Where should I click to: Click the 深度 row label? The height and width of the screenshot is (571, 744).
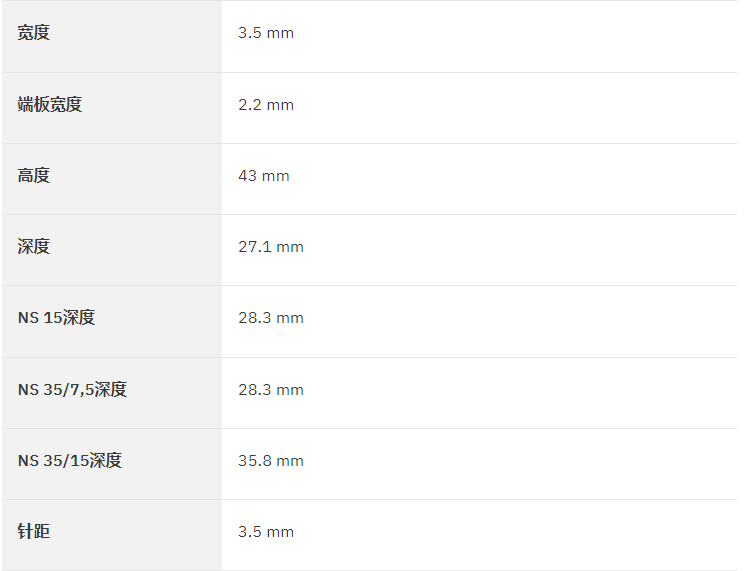point(34,247)
